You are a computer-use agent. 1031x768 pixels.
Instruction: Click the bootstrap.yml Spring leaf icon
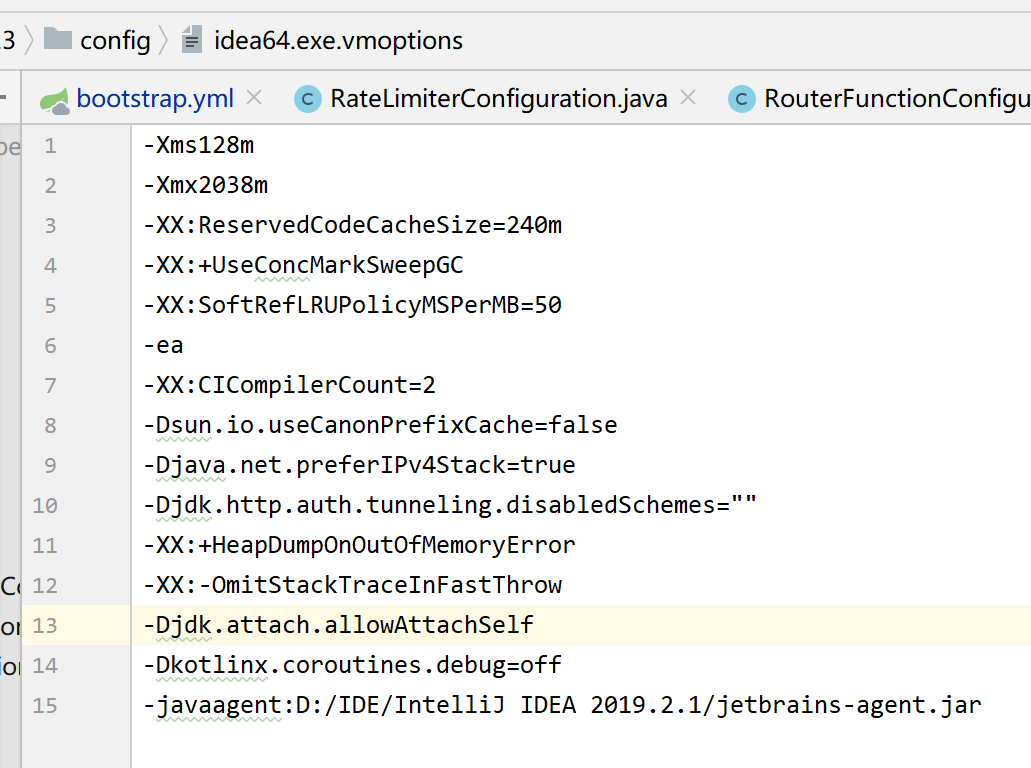pos(55,101)
